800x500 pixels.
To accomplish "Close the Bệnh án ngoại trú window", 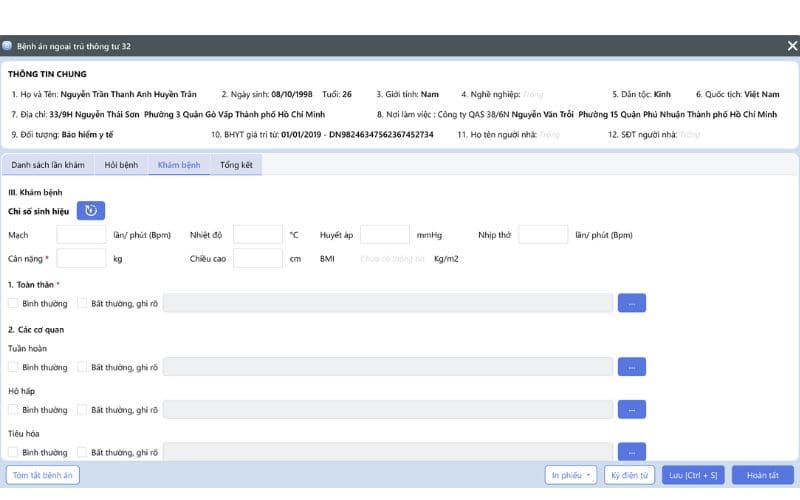I will [791, 46].
